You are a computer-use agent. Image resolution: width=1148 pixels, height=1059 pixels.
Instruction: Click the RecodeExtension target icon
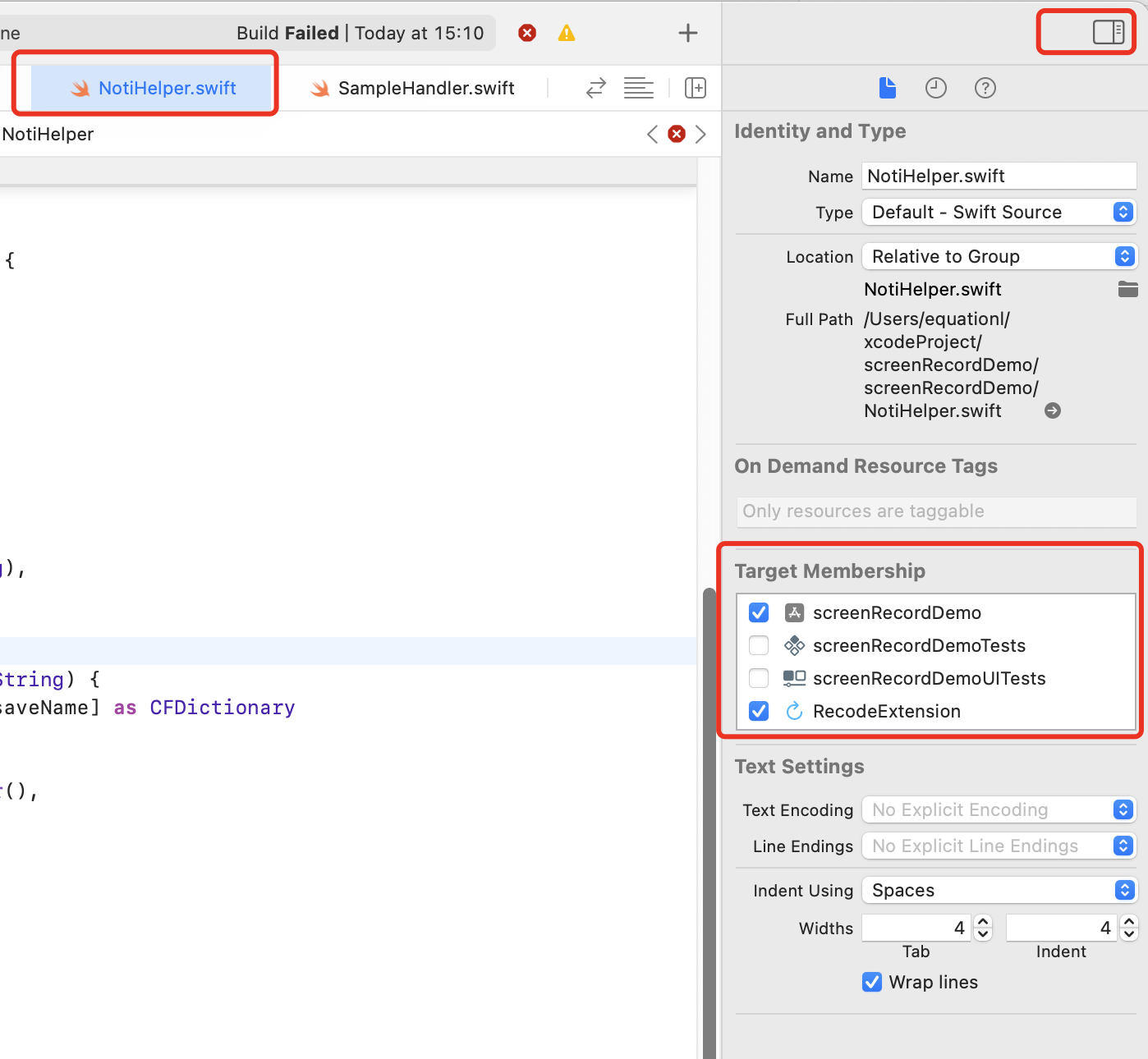tap(794, 711)
